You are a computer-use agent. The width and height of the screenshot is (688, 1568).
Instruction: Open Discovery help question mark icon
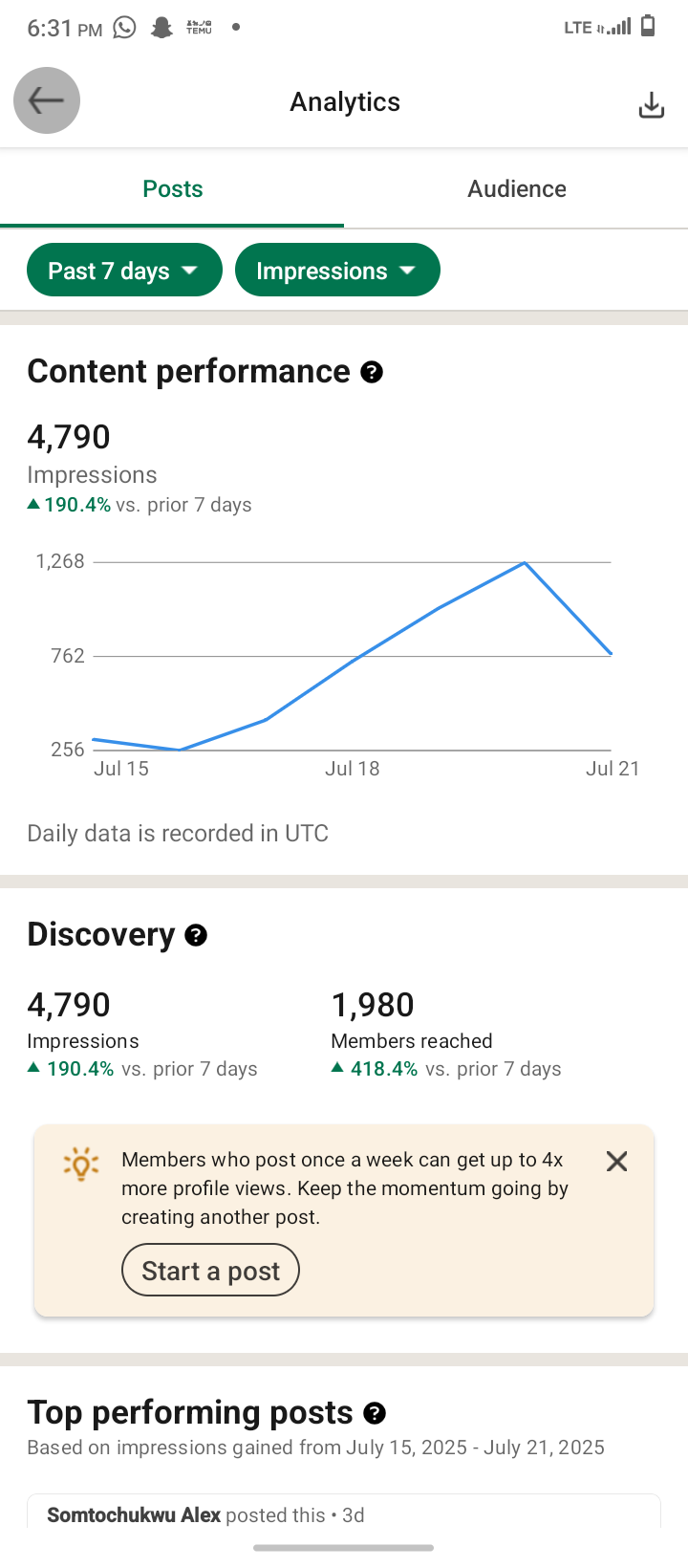coord(196,935)
